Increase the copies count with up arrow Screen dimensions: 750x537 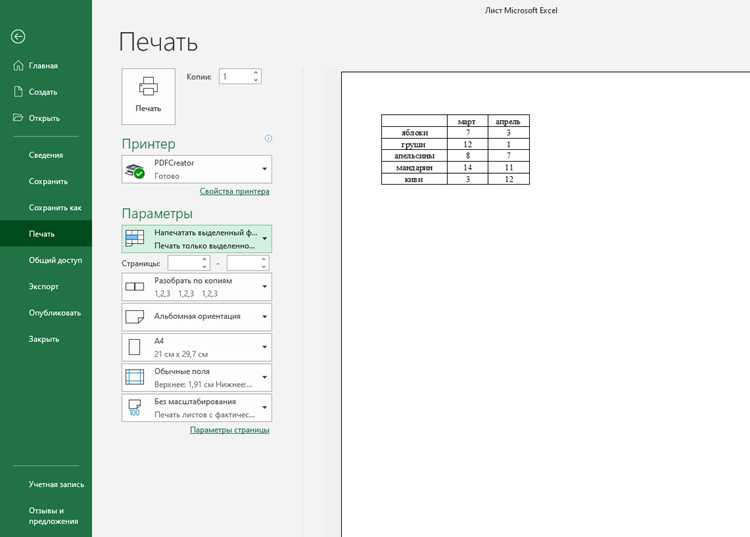256,73
